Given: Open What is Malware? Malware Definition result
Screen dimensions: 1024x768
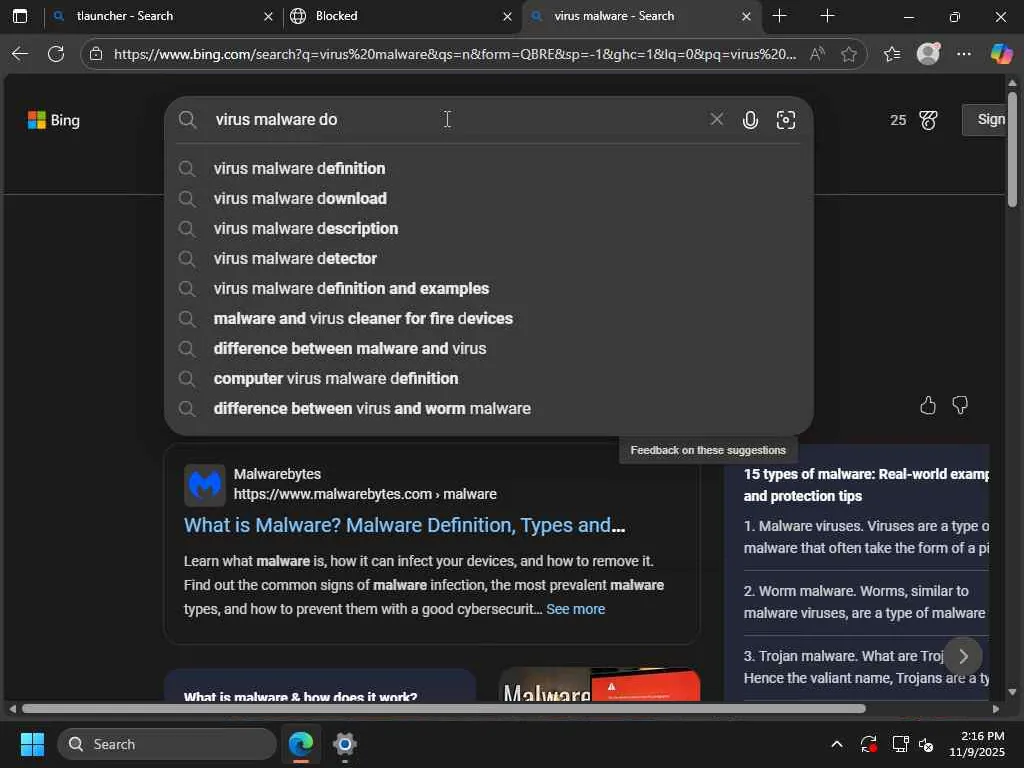Looking at the screenshot, I should coord(404,526).
